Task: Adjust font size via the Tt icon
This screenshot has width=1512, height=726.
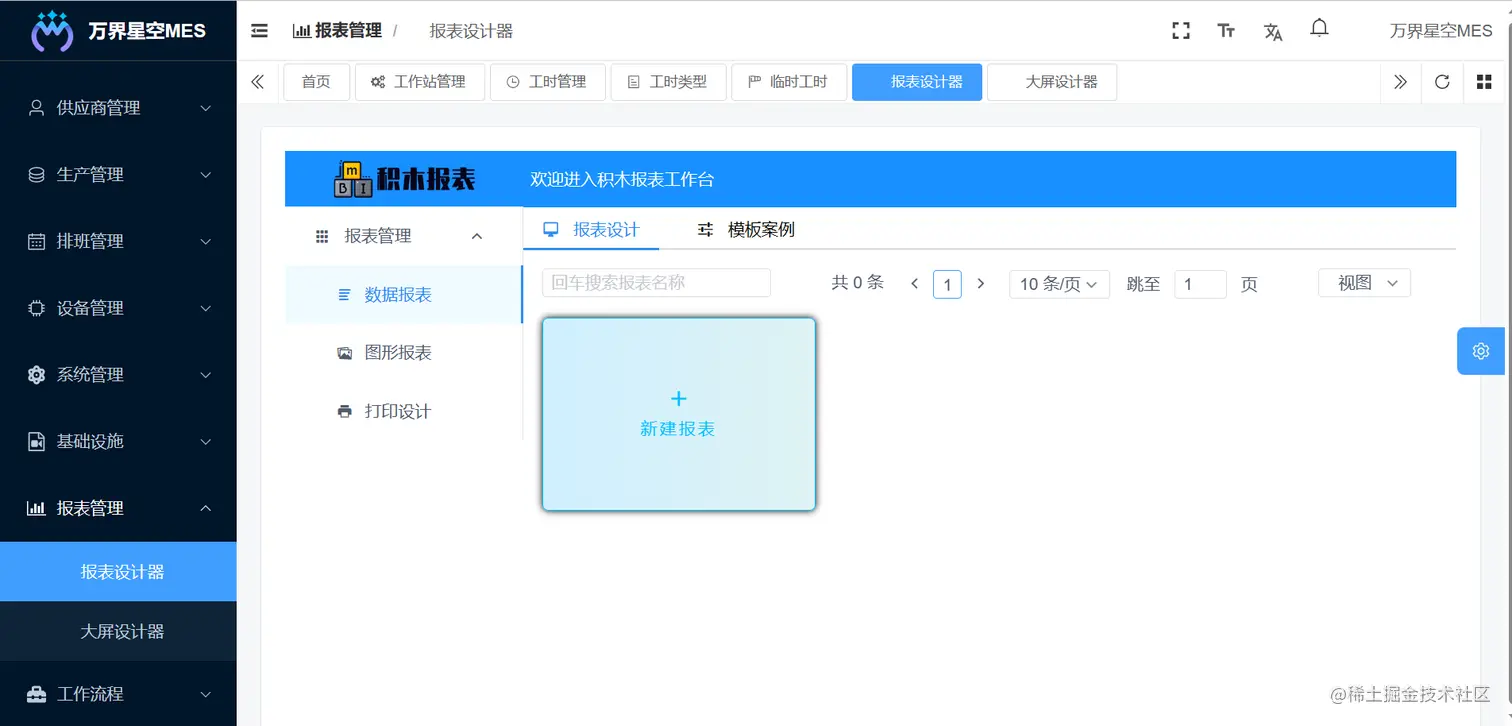Action: pyautogui.click(x=1226, y=31)
